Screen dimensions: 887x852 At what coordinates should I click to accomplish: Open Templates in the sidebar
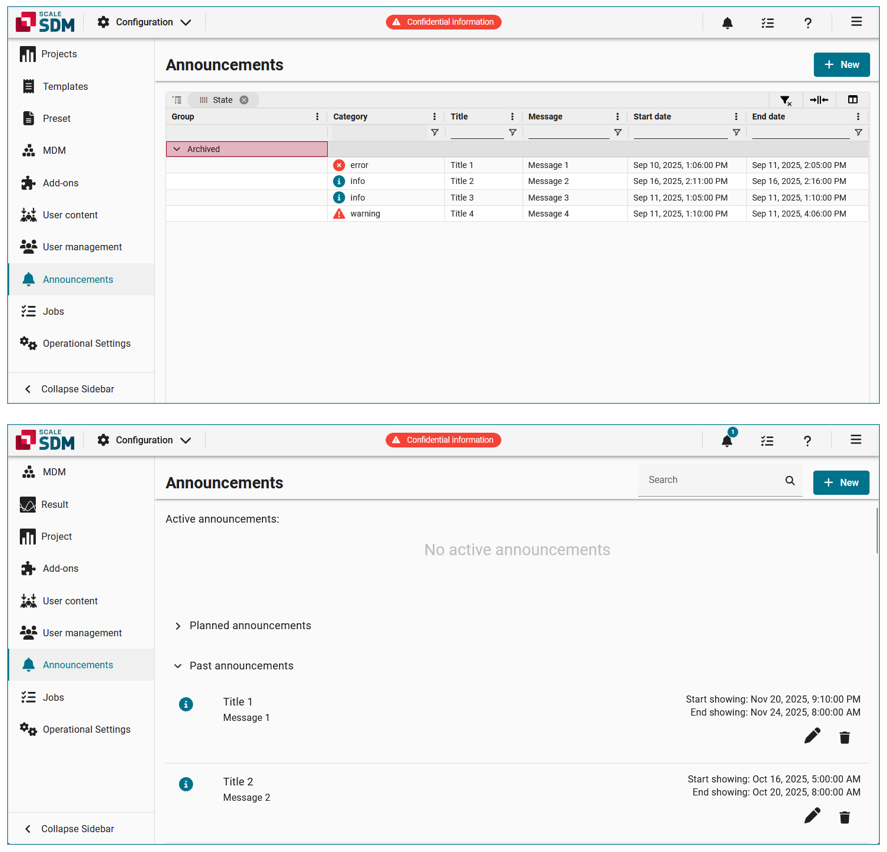[x=65, y=87]
